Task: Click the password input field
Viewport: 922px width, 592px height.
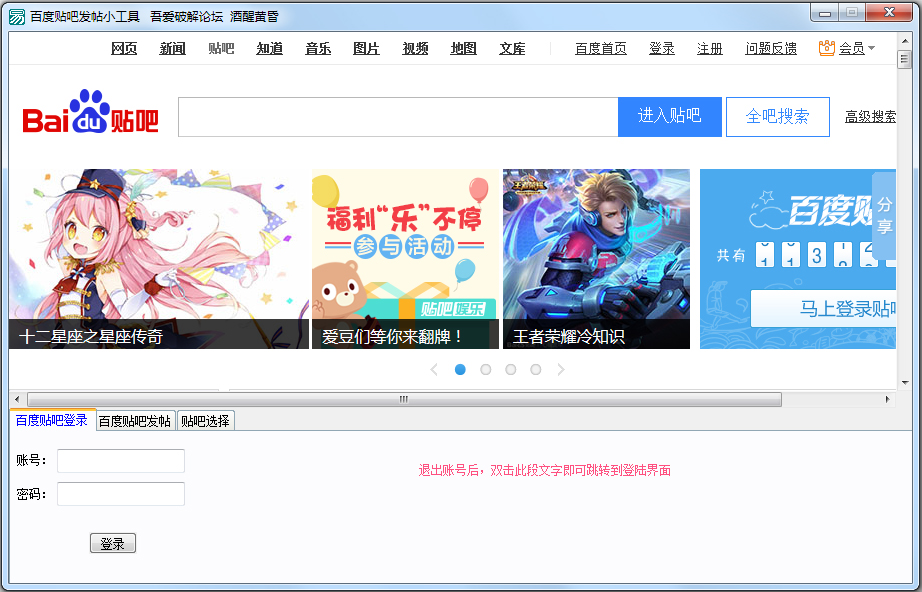Action: (121, 494)
